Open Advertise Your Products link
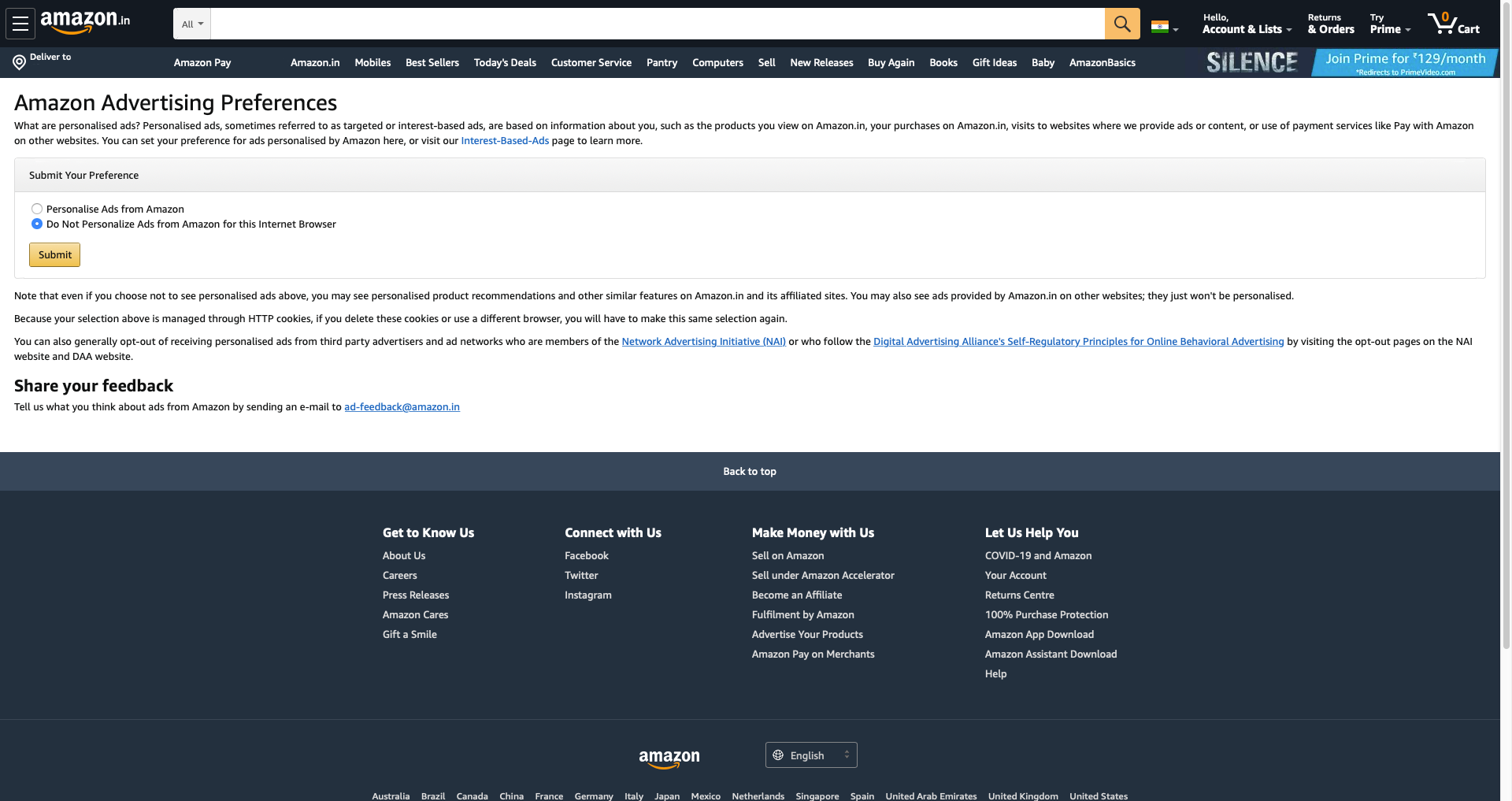This screenshot has height=801, width=1512. point(807,634)
